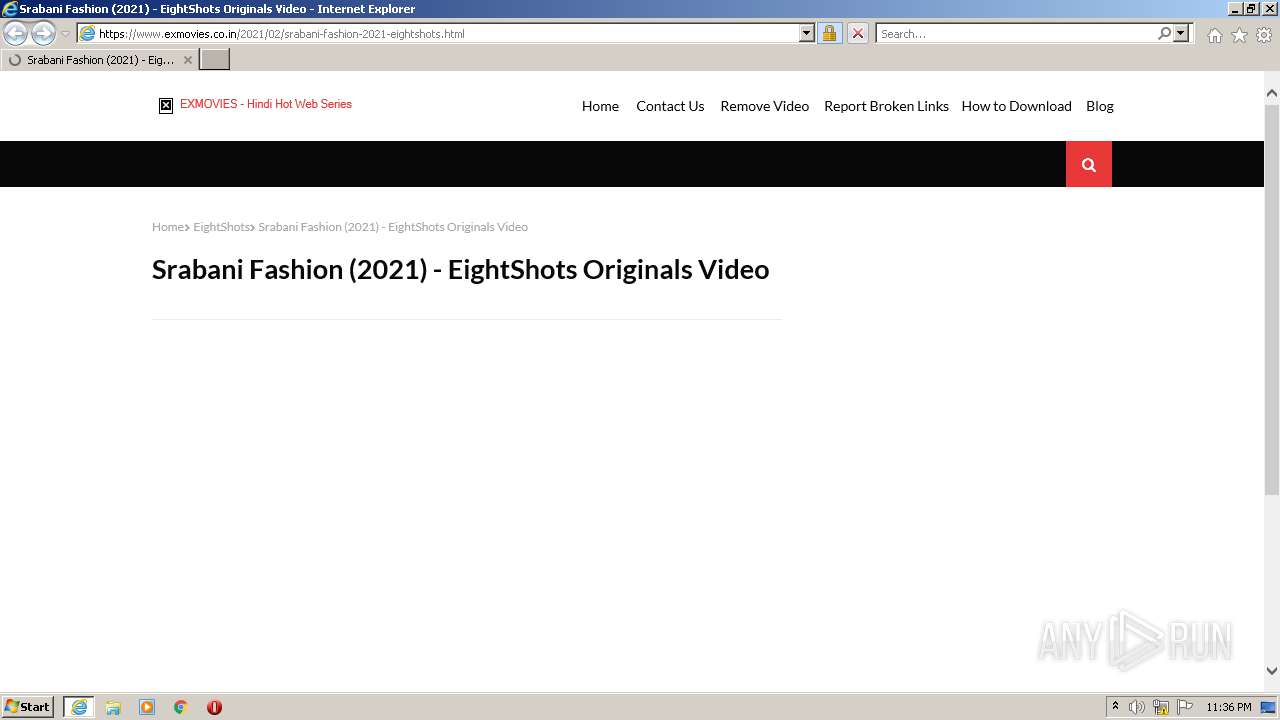Open the Tools gear icon

point(1264,35)
